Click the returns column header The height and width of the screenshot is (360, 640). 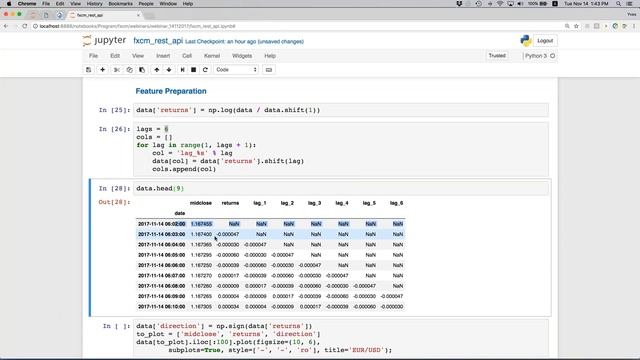pos(230,203)
